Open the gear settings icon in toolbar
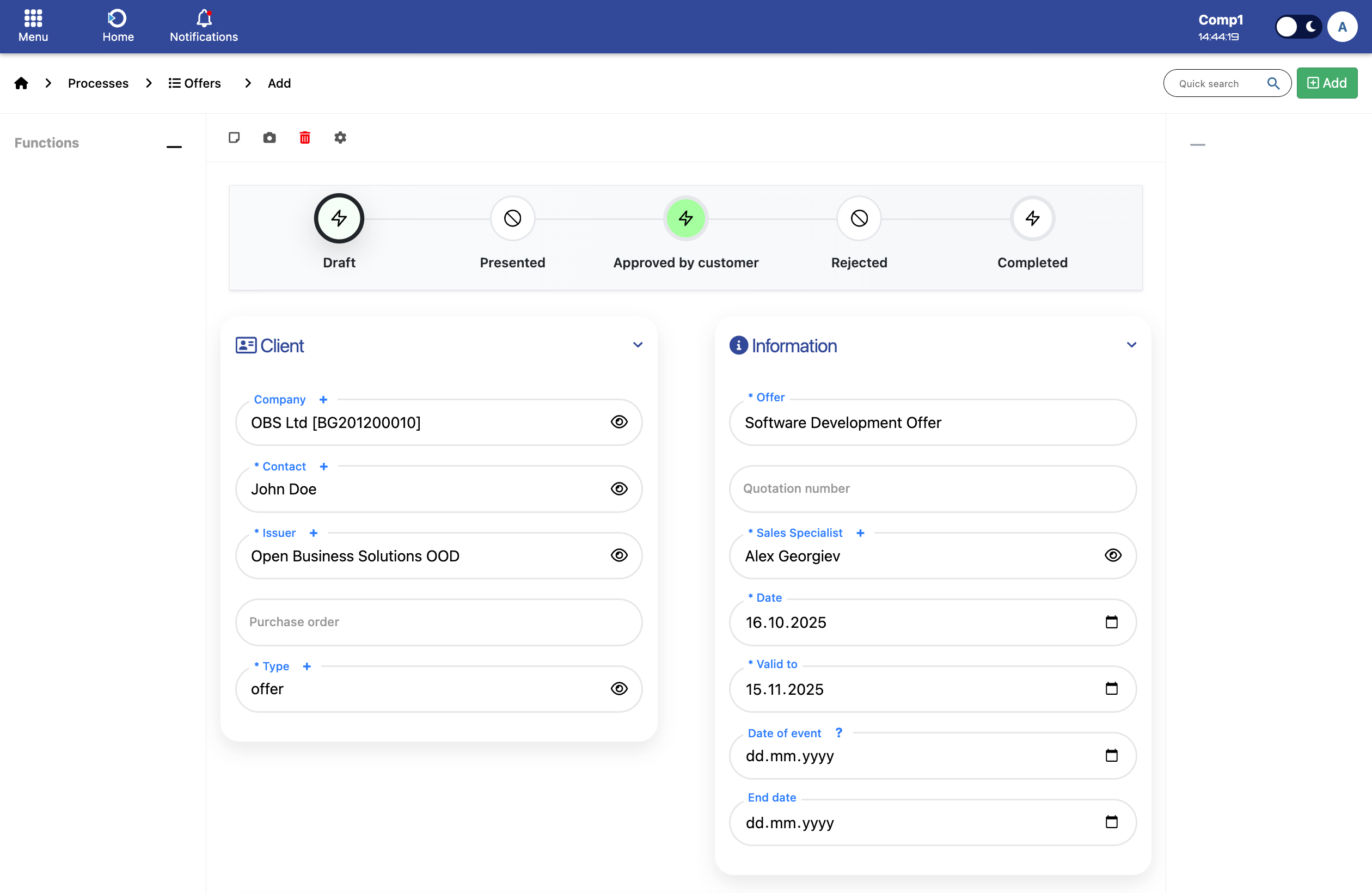Screen dimensions: 1372x893 click(x=340, y=138)
